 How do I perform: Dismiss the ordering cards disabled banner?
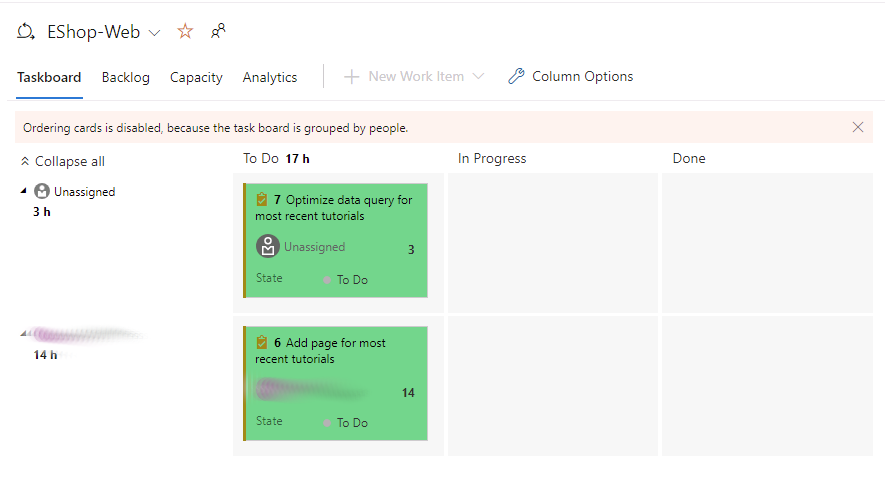click(858, 127)
